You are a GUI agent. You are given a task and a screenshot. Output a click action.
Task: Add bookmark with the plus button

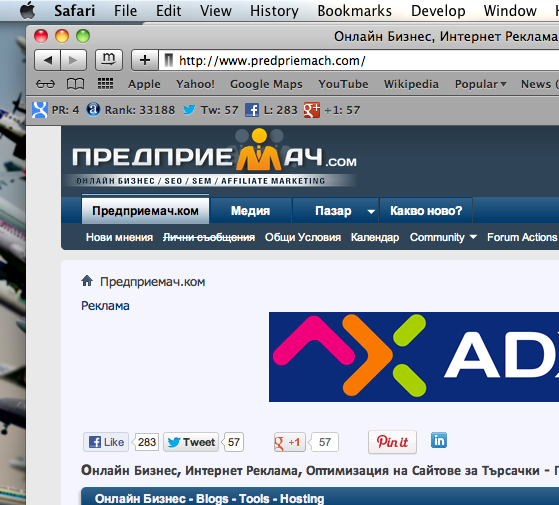point(145,60)
